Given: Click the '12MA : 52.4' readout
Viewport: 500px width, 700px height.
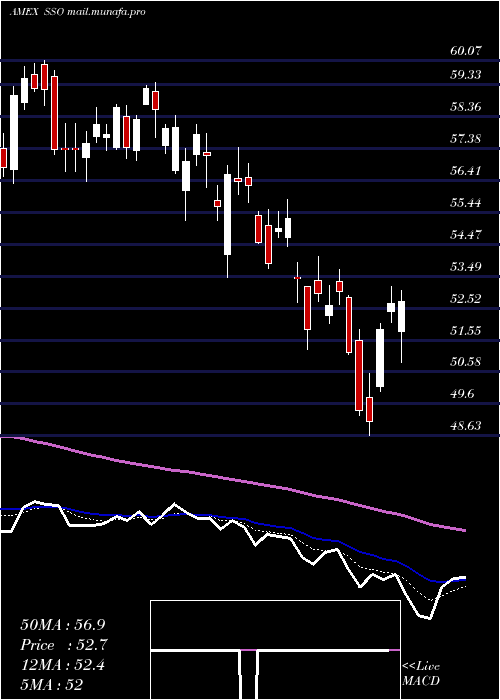Looking at the screenshot, I should (x=62, y=666).
